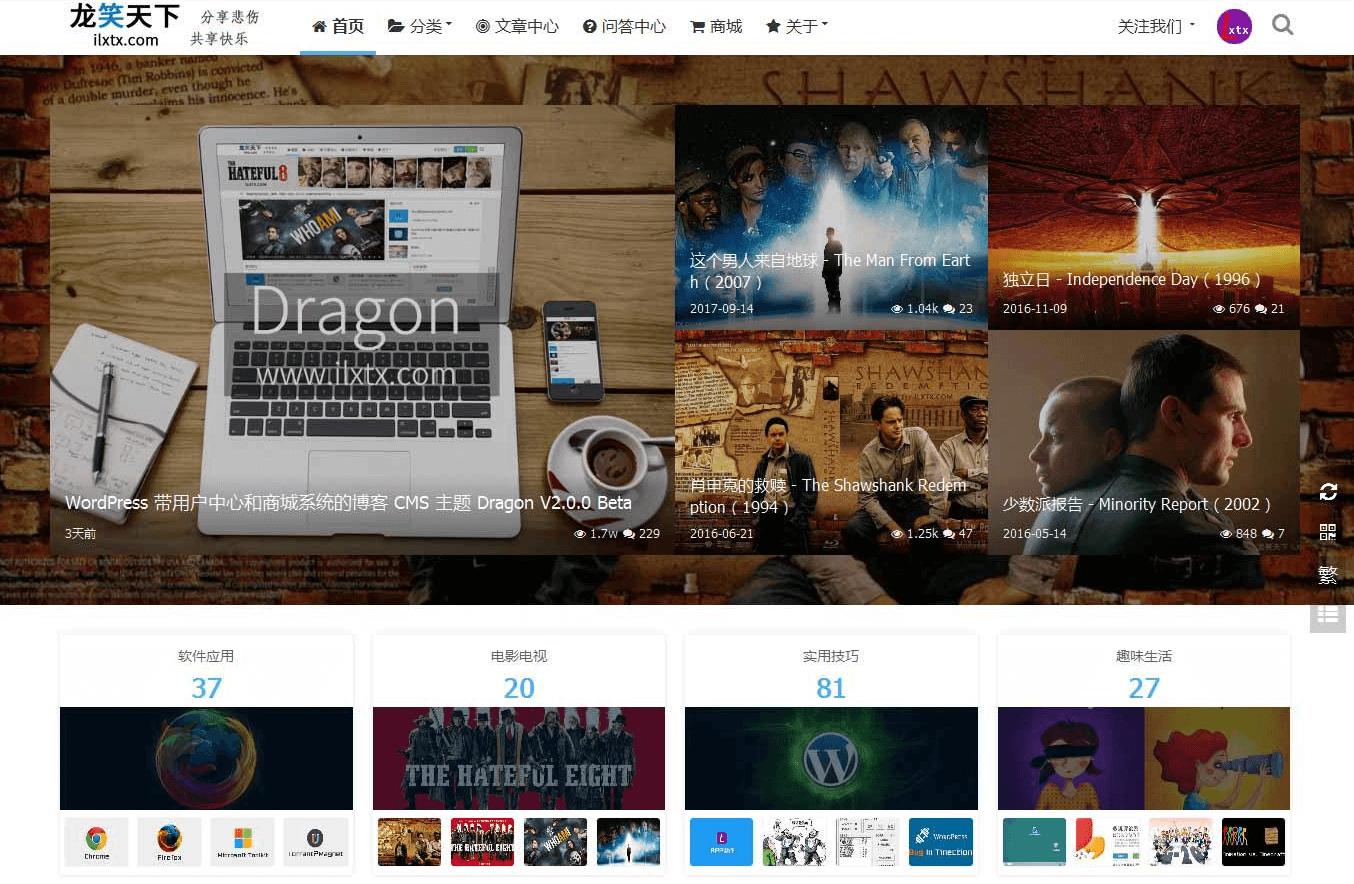This screenshot has width=1354, height=884.
Task: Click the 2016-06-21 date on Shawshank card
Action: pyautogui.click(x=722, y=534)
